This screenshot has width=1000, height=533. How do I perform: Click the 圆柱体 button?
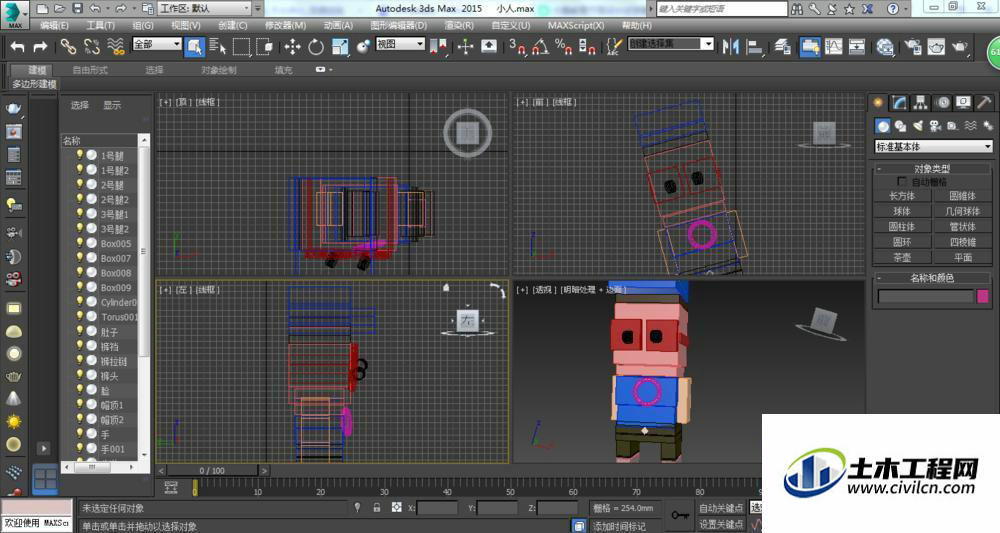pyautogui.click(x=902, y=226)
